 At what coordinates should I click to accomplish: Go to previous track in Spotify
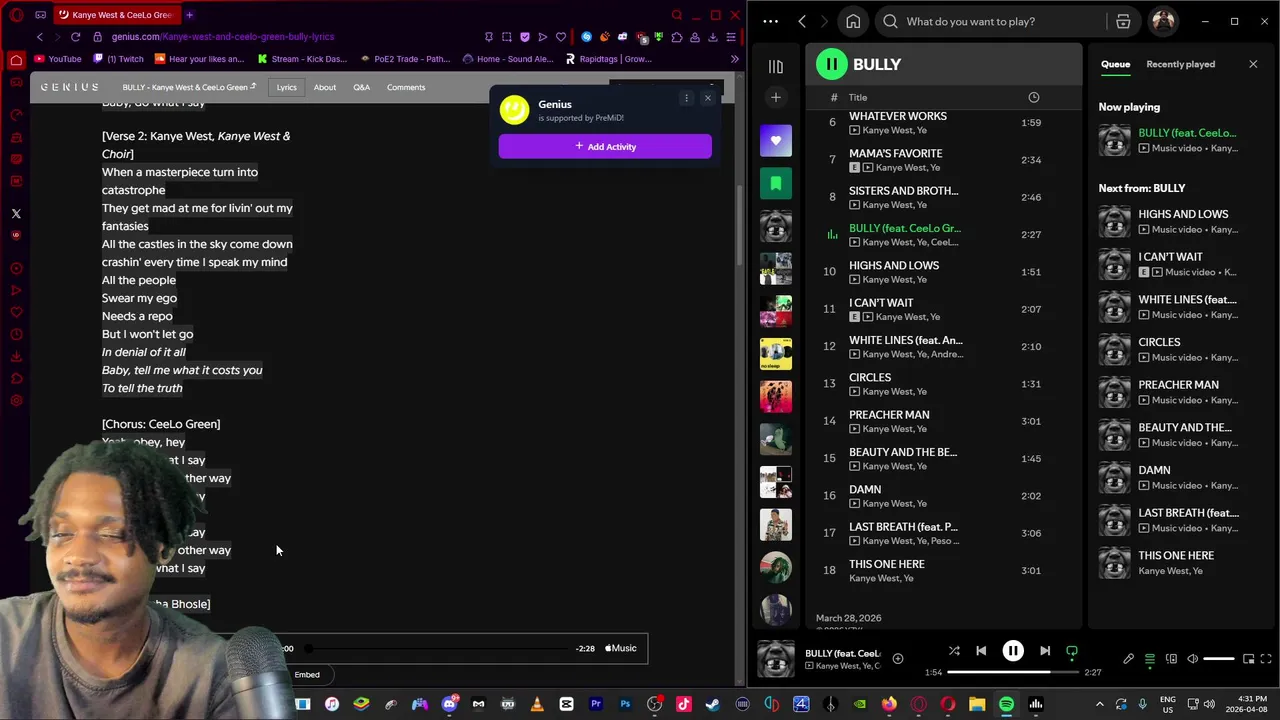pos(981,651)
